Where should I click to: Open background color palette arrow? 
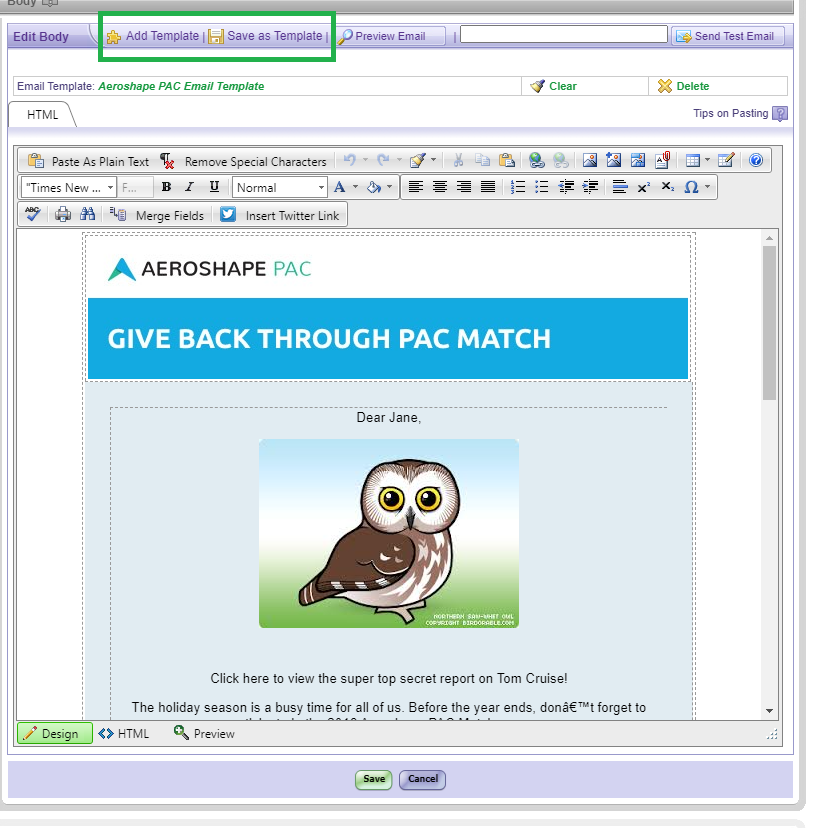pyautogui.click(x=389, y=186)
